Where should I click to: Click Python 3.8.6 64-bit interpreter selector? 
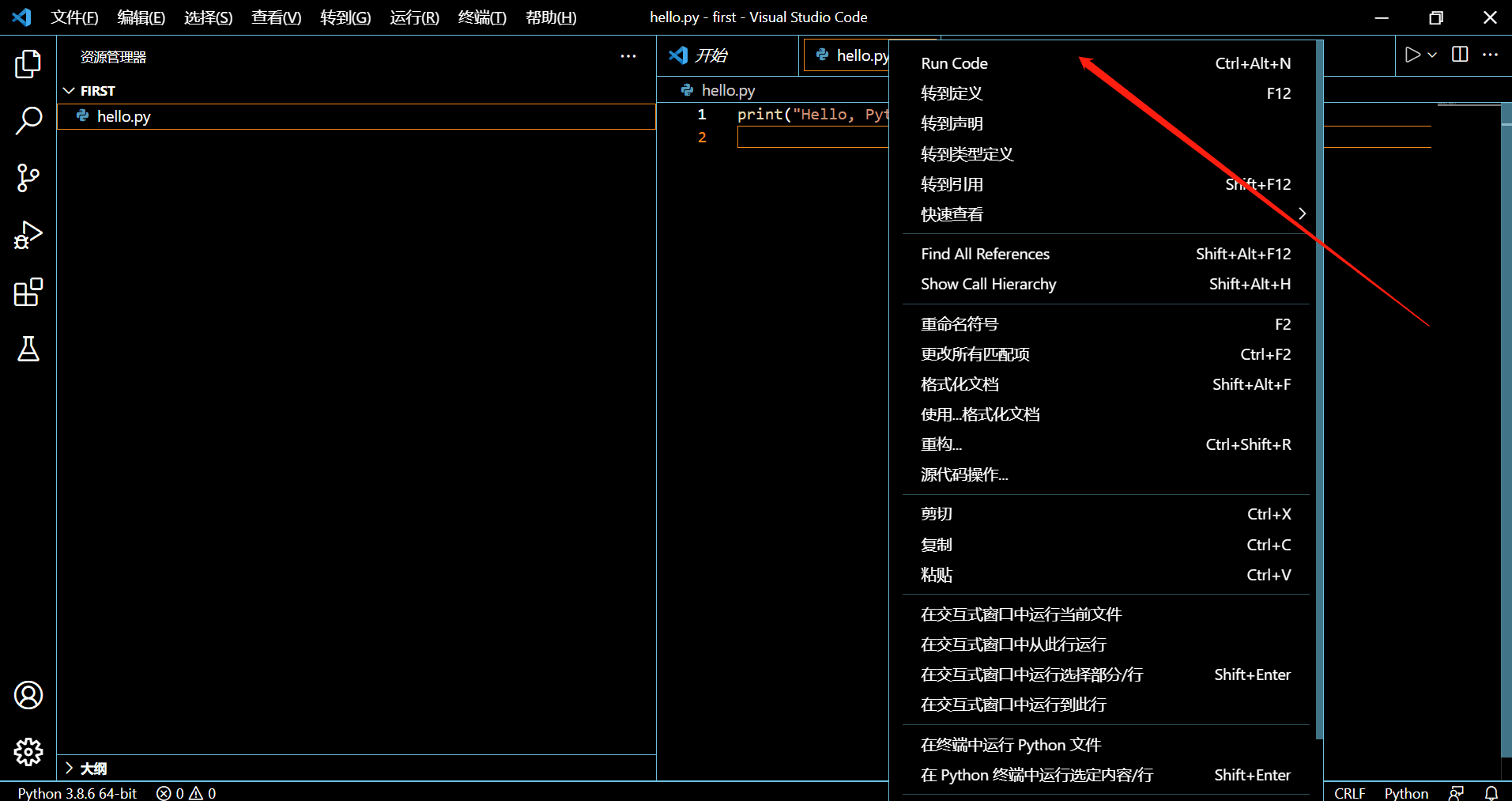[77, 792]
